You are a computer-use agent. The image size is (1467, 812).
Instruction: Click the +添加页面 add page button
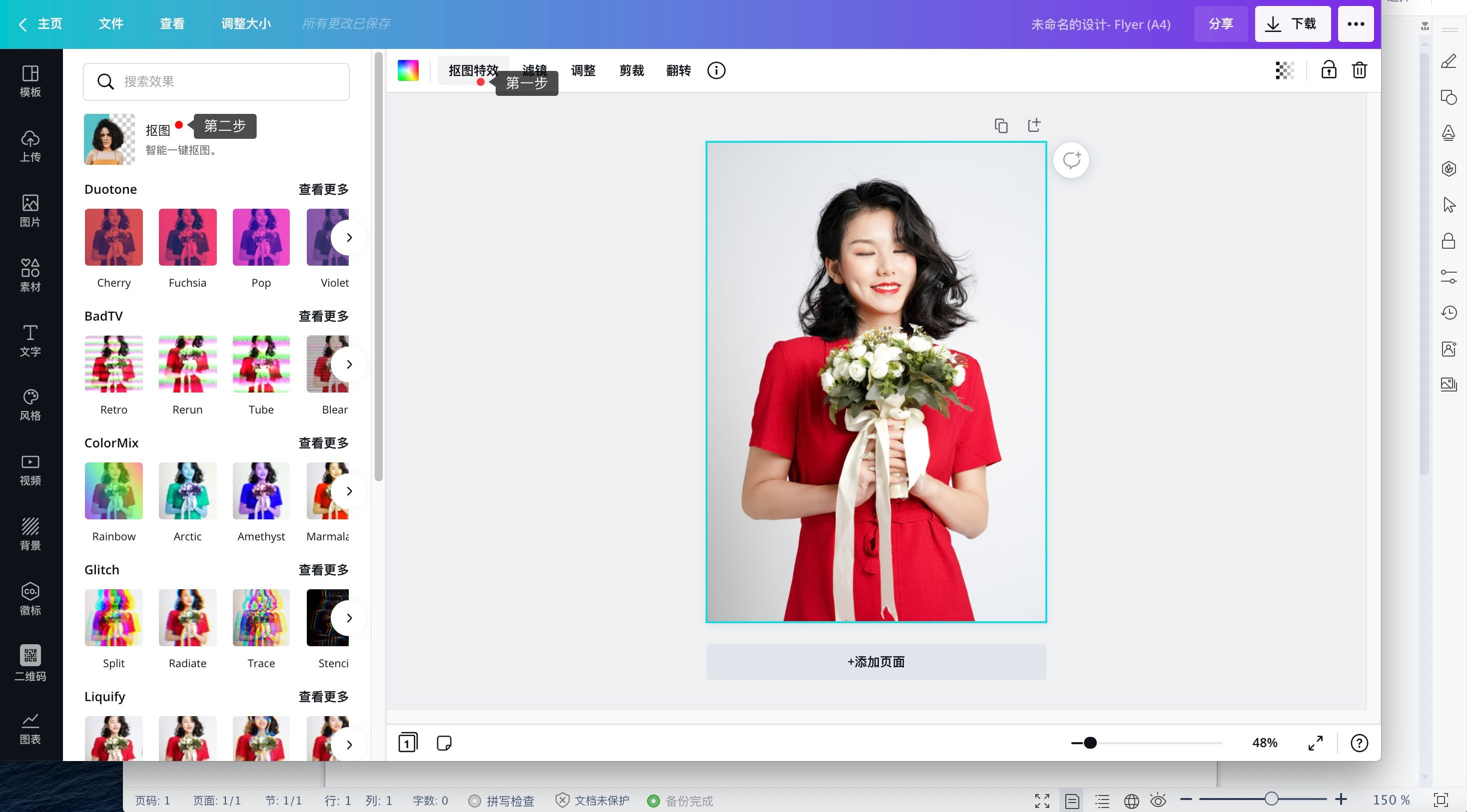(876, 661)
